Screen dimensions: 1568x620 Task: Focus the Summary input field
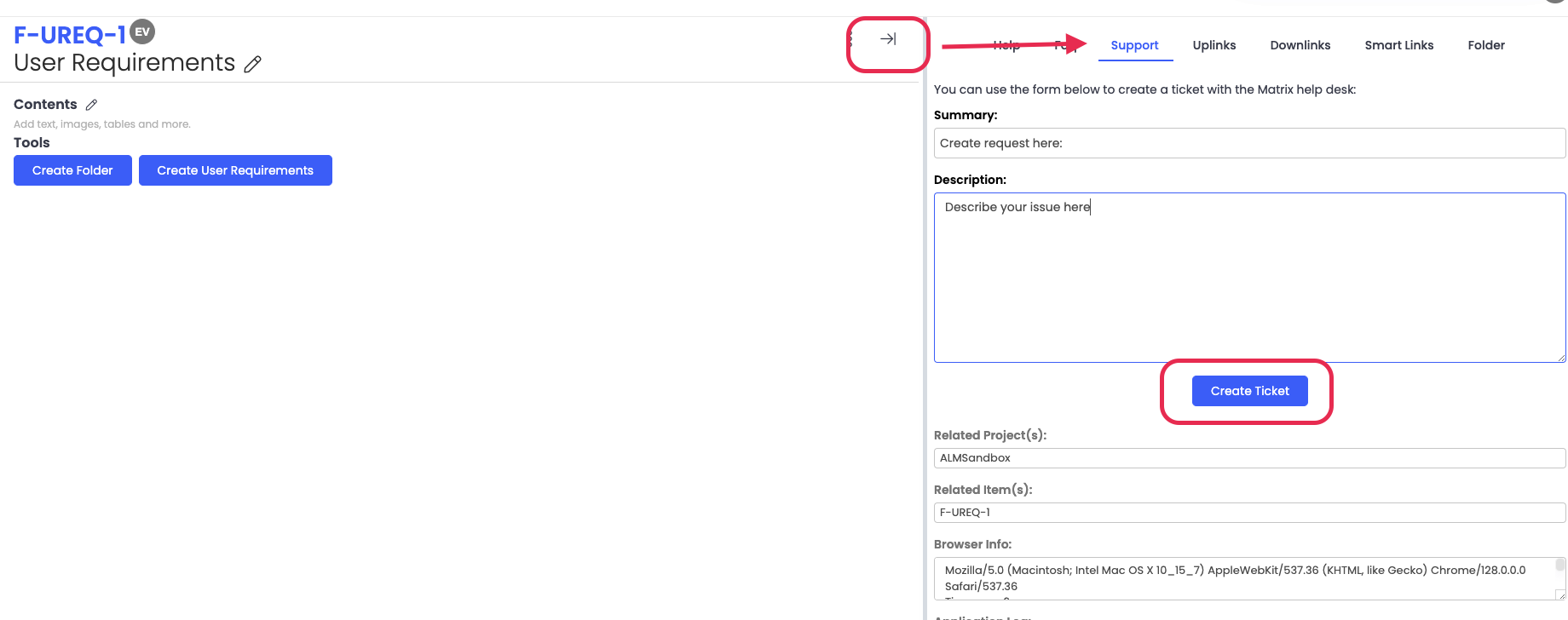pos(1249,143)
